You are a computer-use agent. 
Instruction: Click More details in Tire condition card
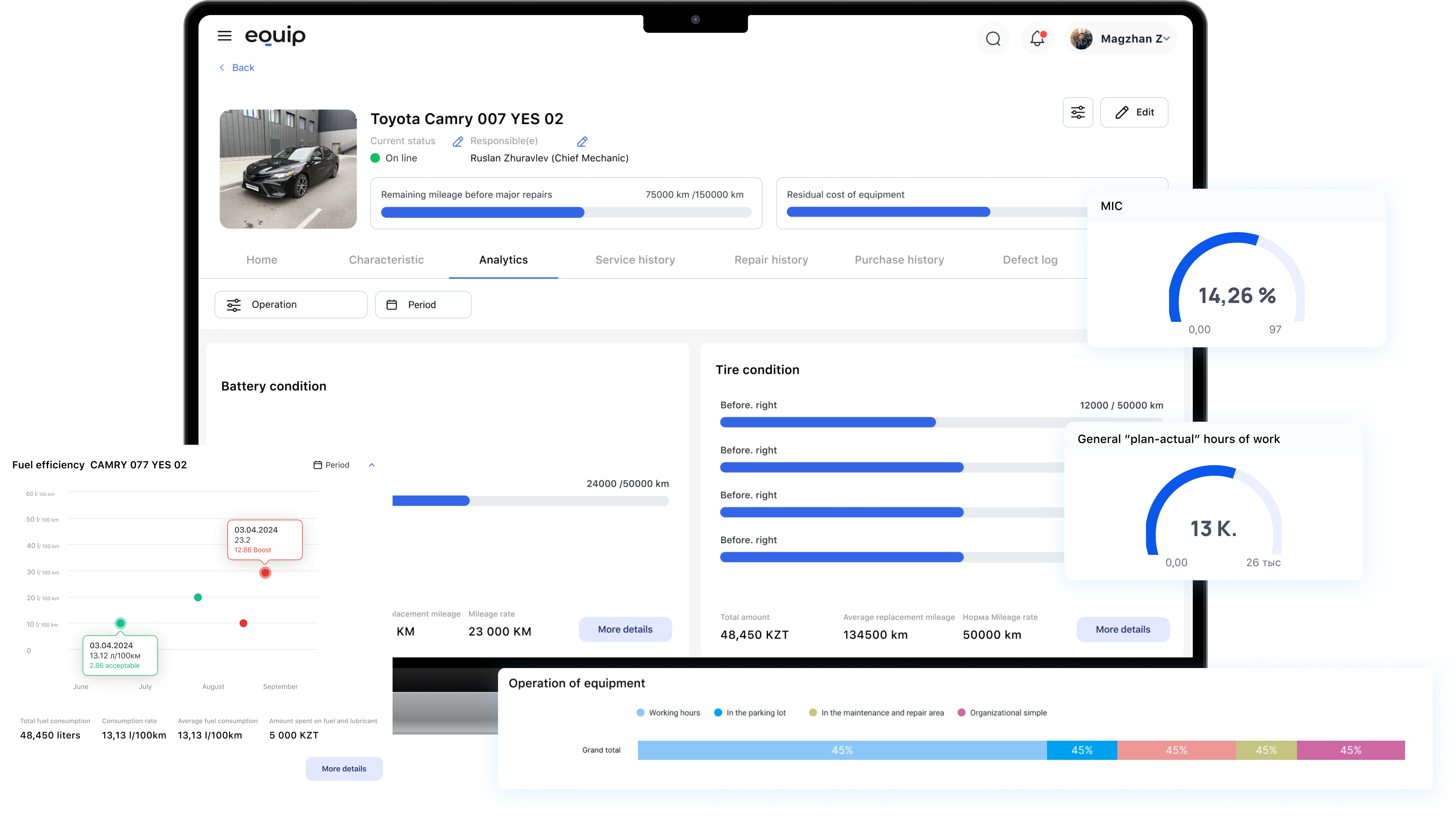tap(1123, 629)
